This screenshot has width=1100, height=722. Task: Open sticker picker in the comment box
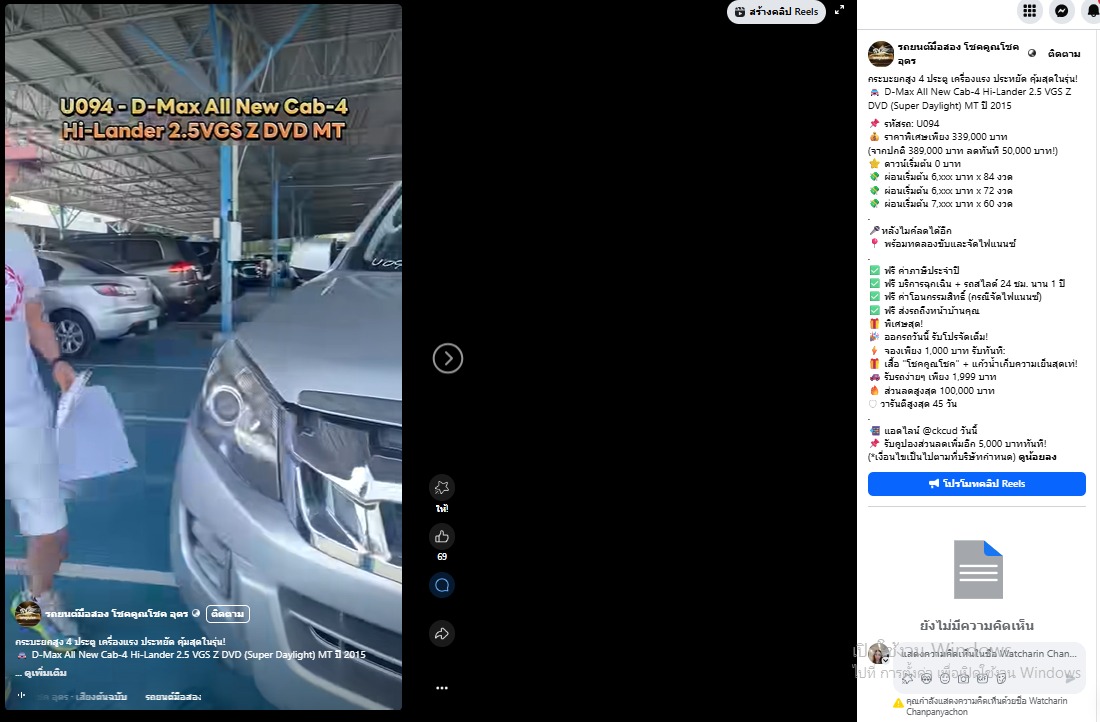[1001, 678]
